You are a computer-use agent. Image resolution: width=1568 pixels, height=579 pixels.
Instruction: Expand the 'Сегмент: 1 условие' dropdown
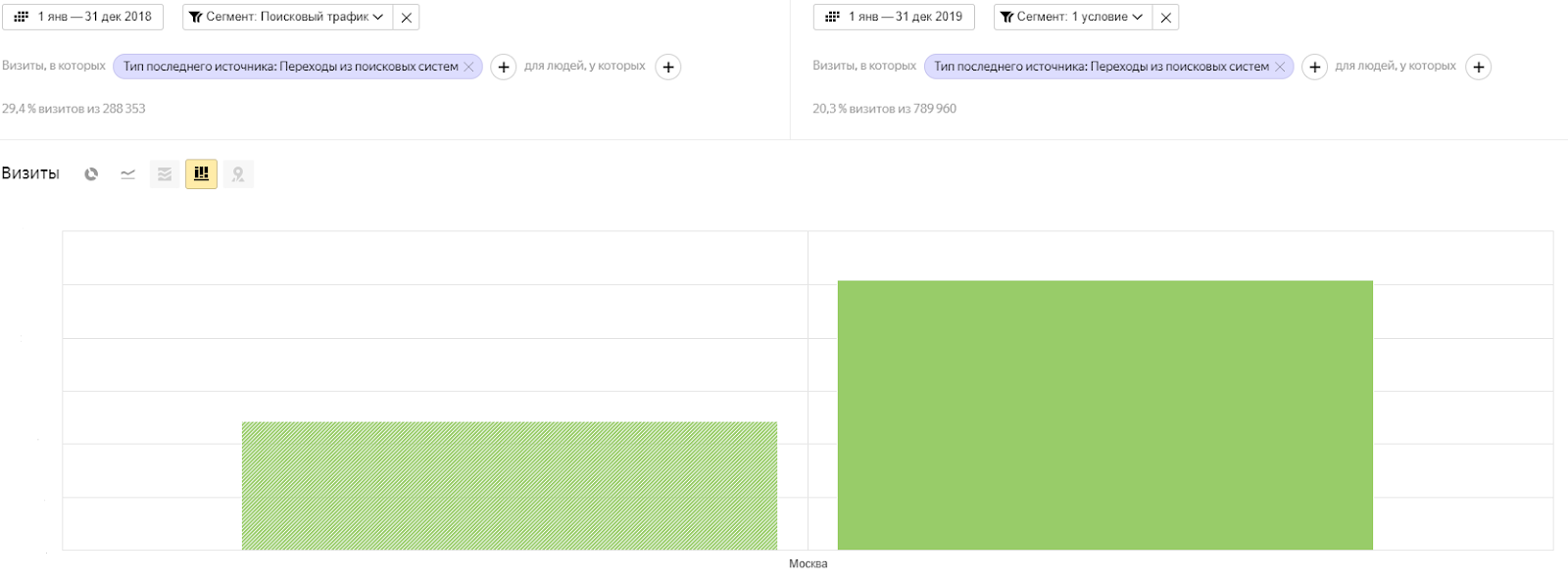pyautogui.click(x=1071, y=17)
